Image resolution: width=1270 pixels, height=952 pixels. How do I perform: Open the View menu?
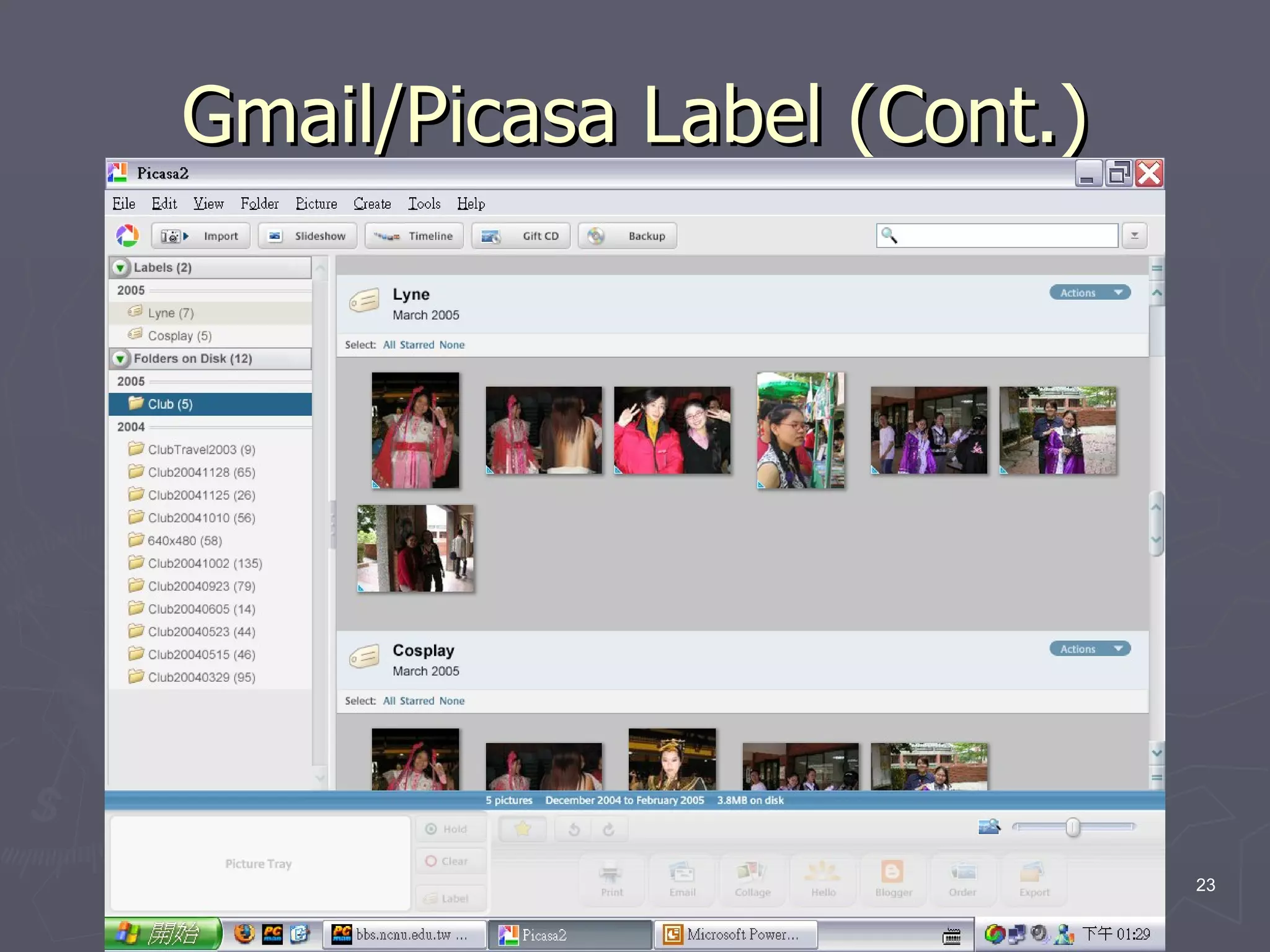pyautogui.click(x=208, y=204)
